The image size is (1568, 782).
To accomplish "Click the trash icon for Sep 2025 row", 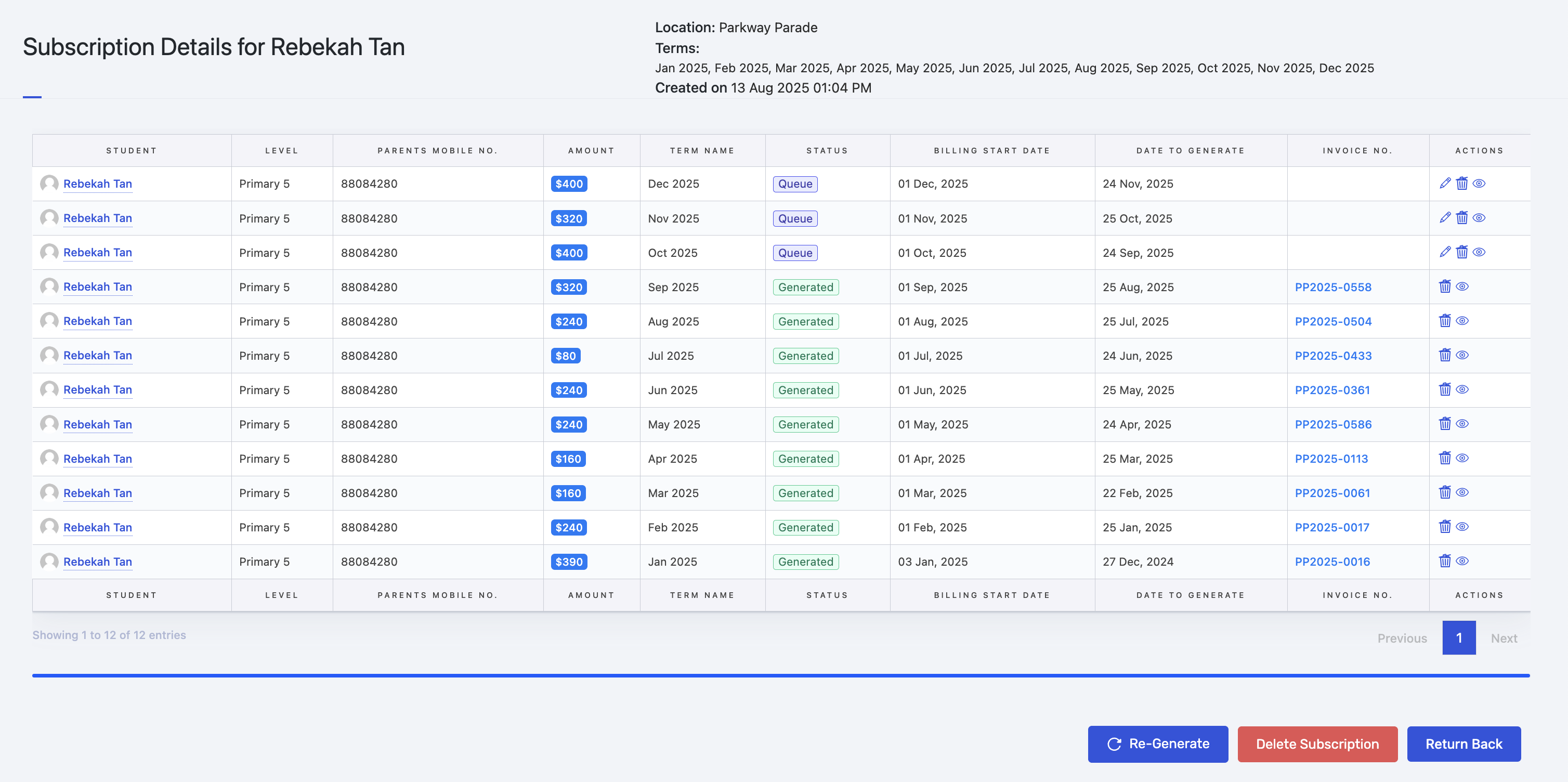I will coord(1445,286).
